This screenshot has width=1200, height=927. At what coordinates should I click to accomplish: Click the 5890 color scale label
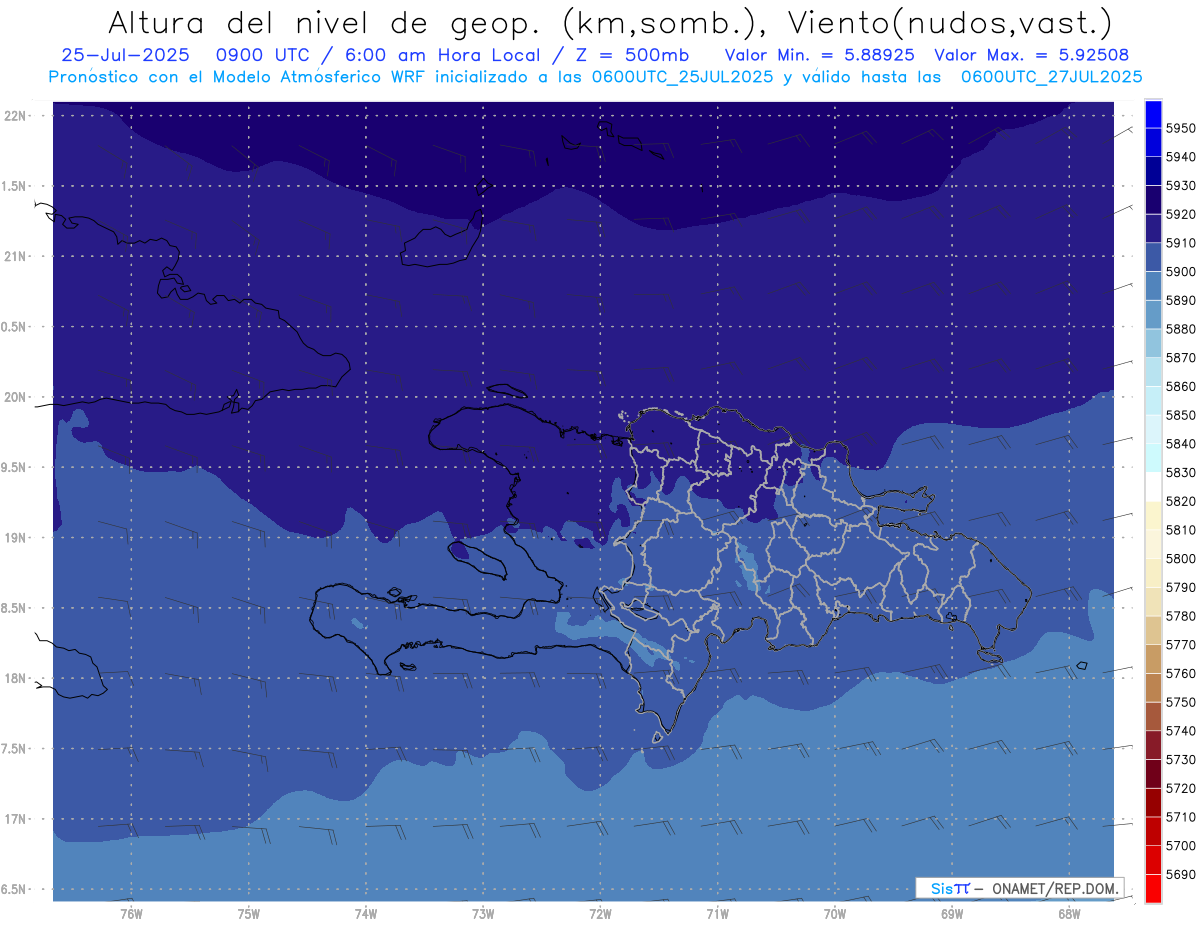[1180, 300]
